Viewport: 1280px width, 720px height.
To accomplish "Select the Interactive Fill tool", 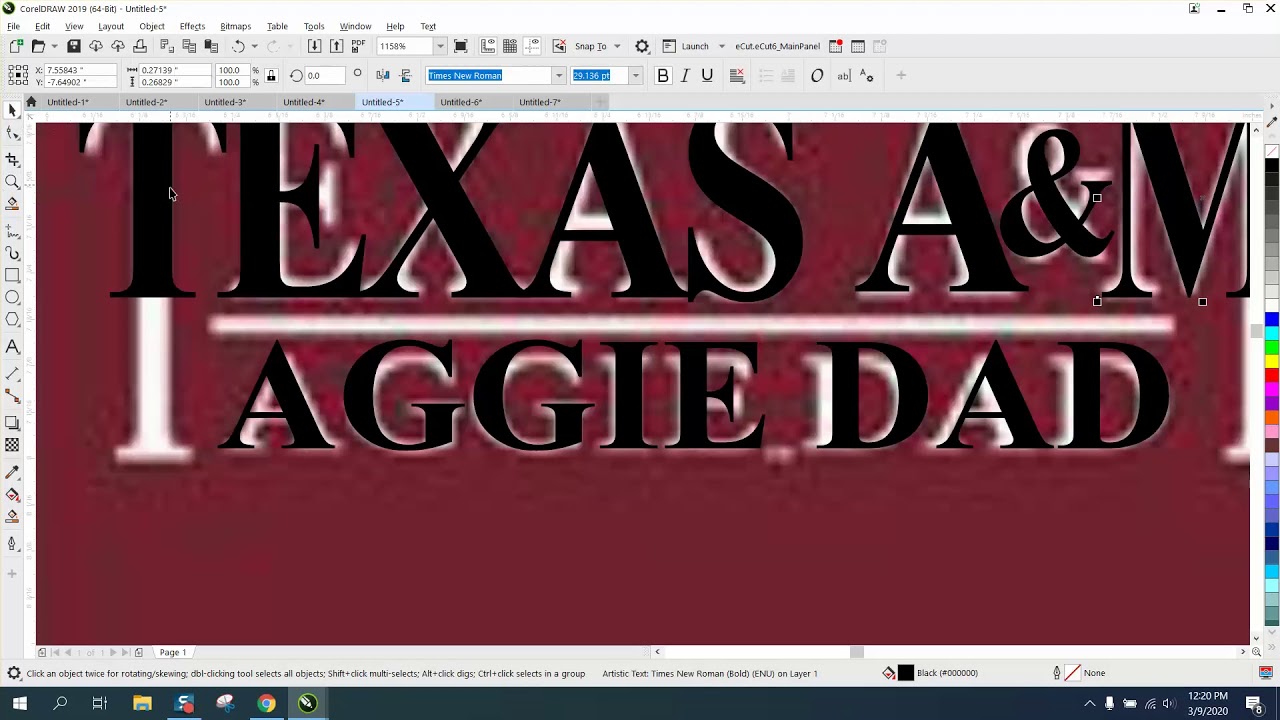I will (x=12, y=494).
